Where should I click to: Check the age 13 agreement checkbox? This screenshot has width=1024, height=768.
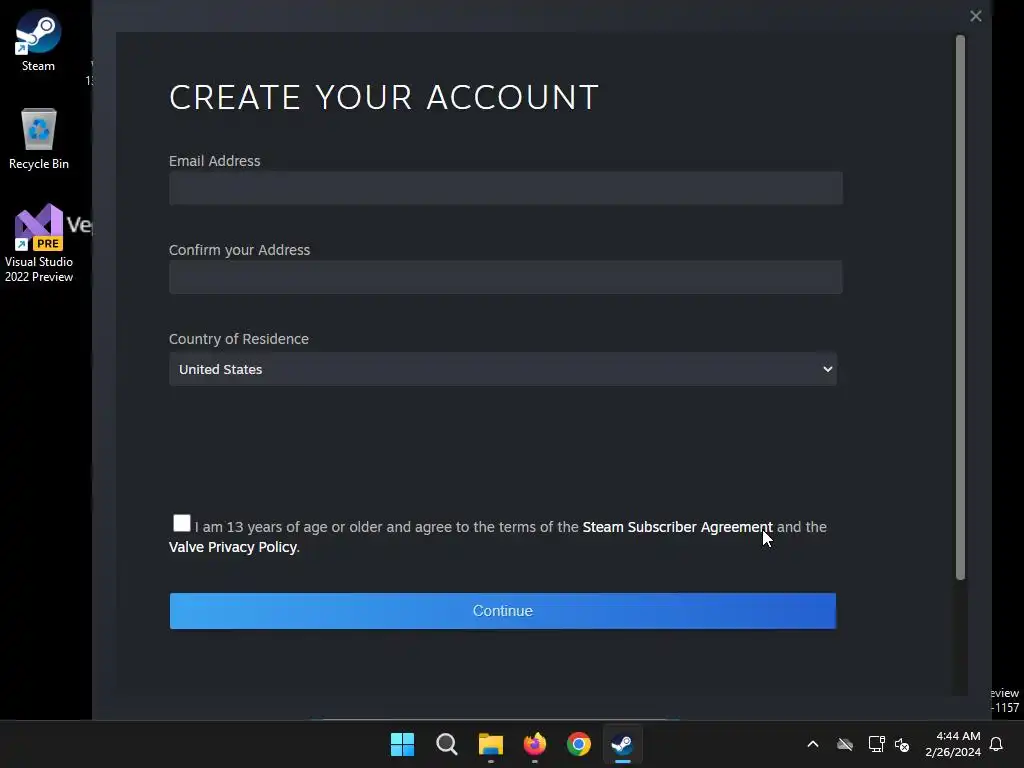[182, 523]
